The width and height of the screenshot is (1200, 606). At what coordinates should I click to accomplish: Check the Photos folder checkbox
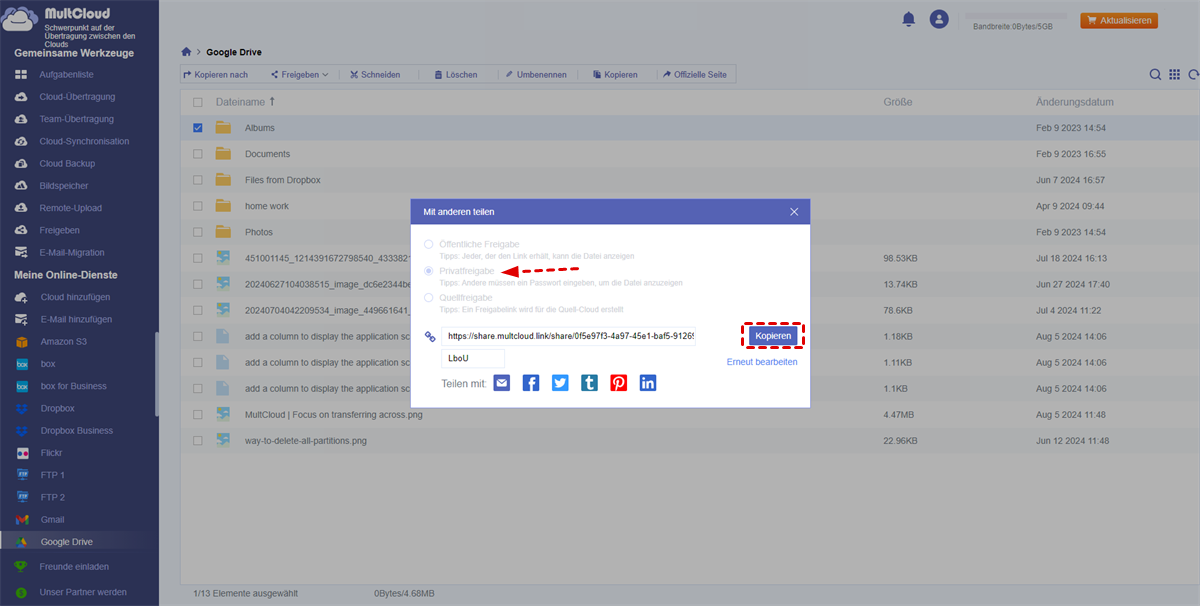(x=197, y=232)
